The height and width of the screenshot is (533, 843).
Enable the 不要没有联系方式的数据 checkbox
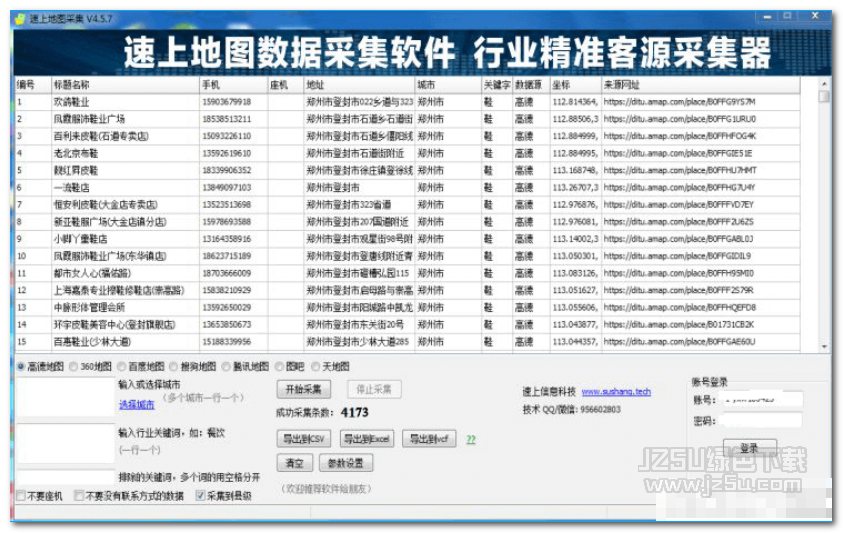point(79,496)
